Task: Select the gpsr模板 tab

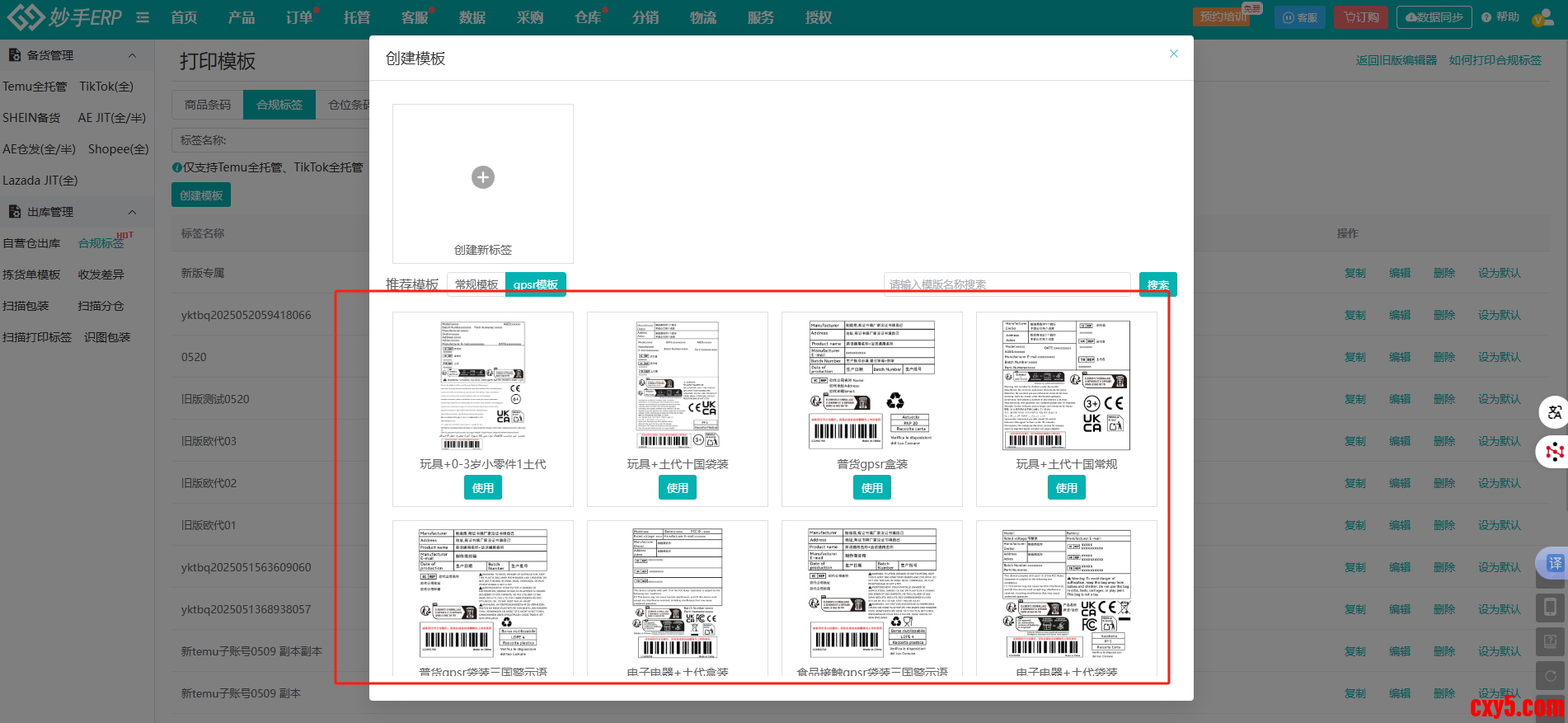Action: tap(535, 284)
